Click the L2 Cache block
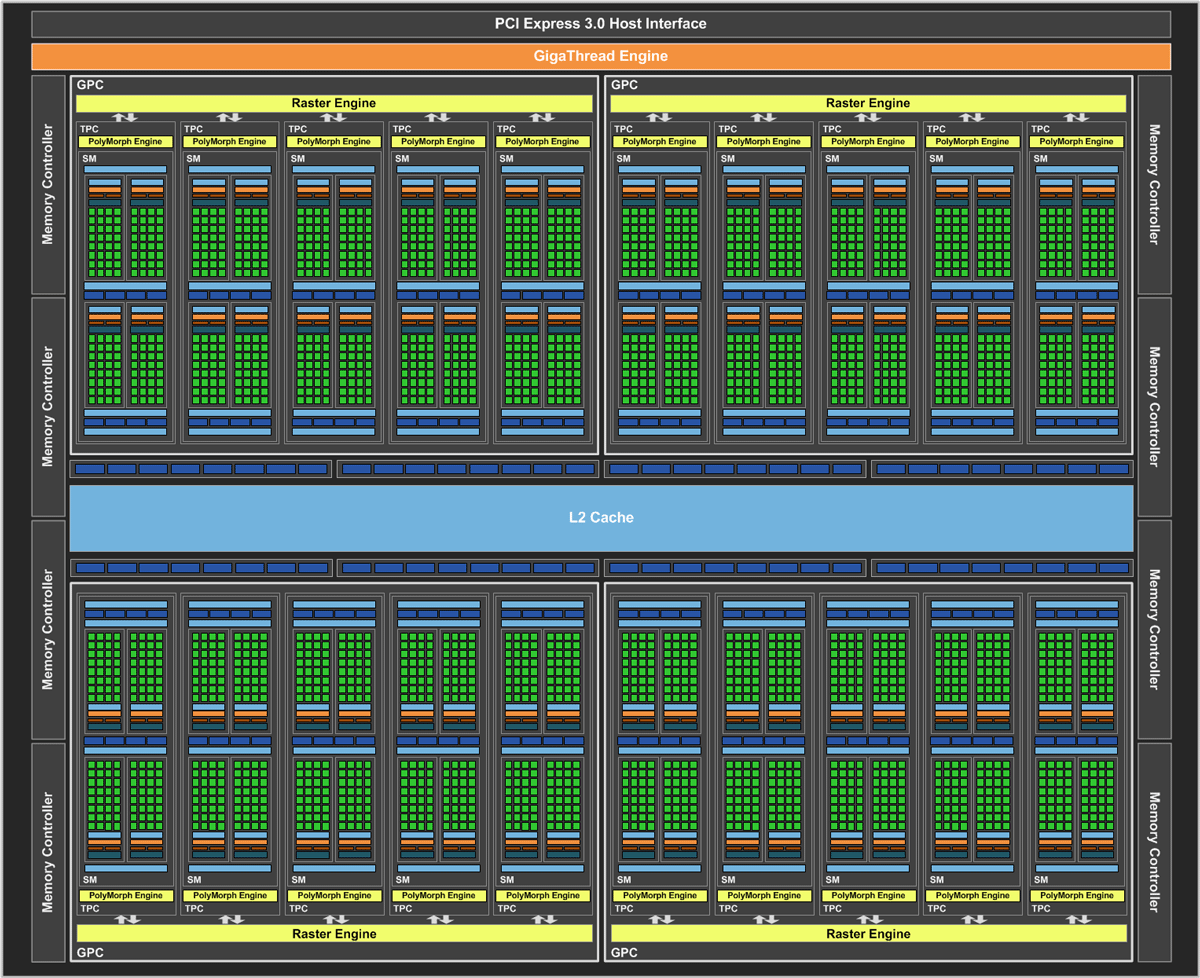This screenshot has width=1200, height=978. click(x=600, y=518)
